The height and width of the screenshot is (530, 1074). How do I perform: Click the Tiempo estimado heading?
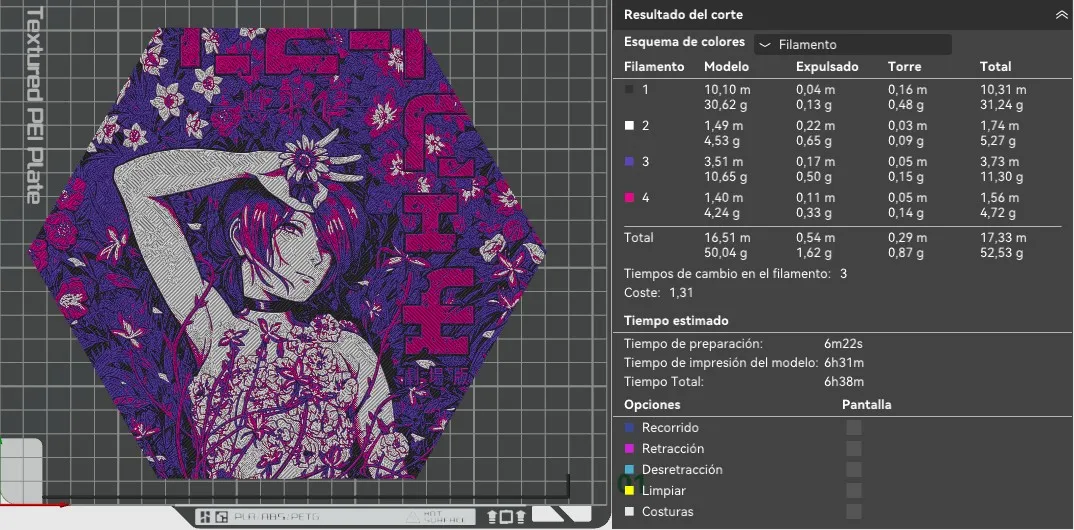click(676, 320)
